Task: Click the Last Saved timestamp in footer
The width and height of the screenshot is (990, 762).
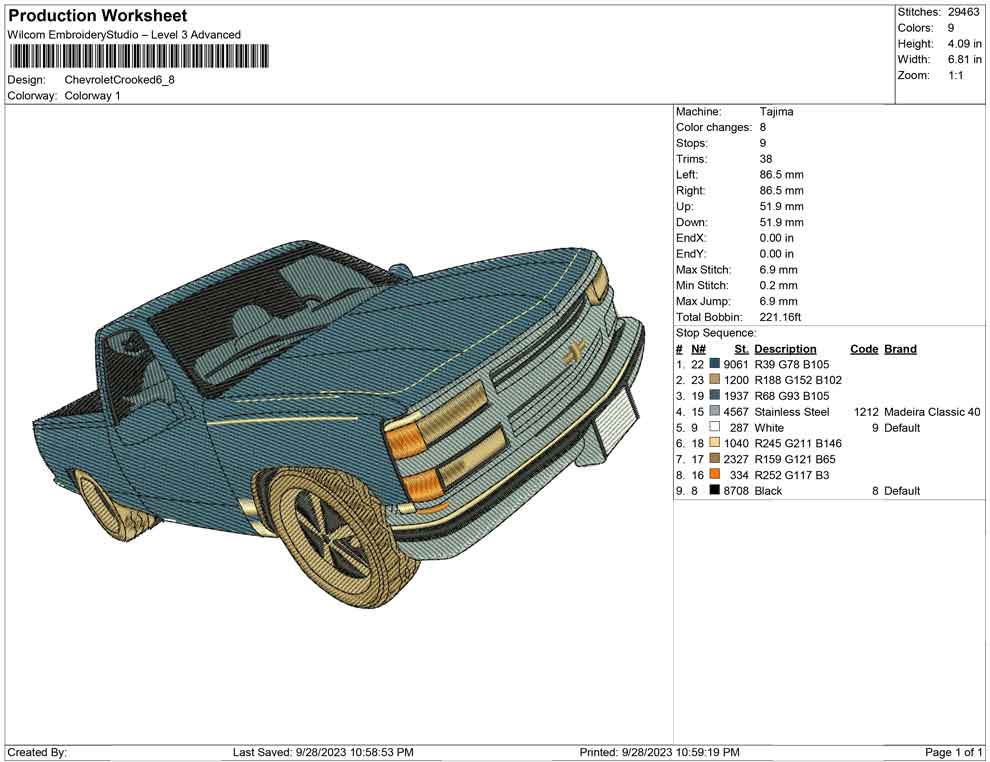Action: click(x=323, y=752)
